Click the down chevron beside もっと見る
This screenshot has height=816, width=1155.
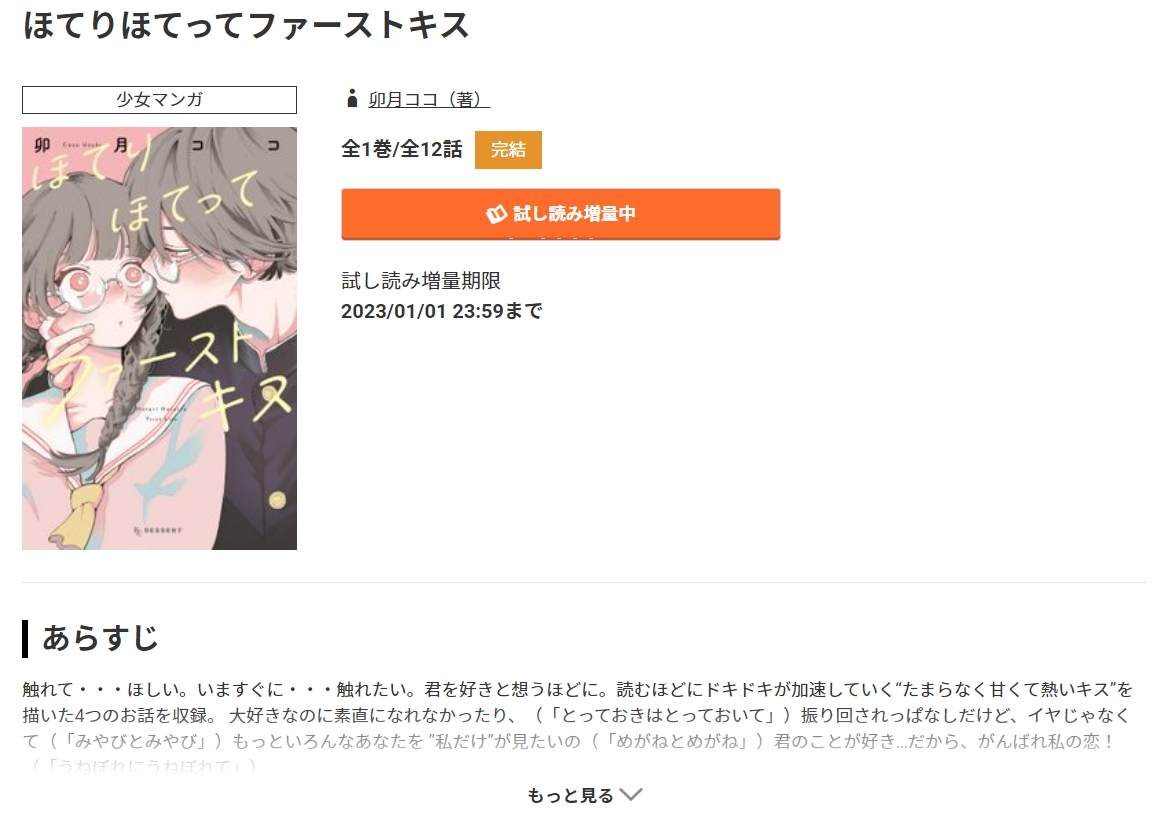(631, 794)
